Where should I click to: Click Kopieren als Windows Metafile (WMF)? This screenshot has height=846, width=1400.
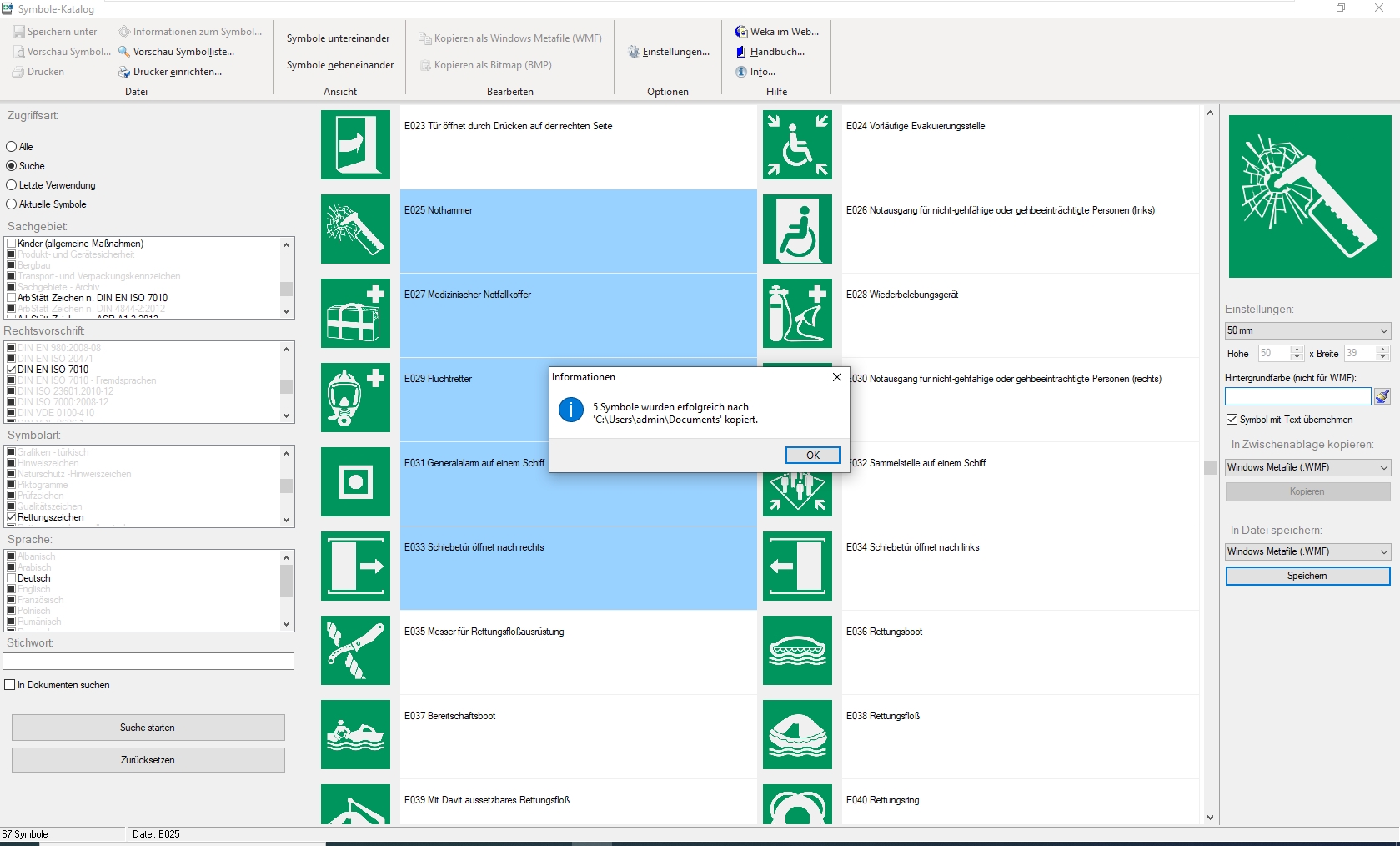(x=510, y=38)
